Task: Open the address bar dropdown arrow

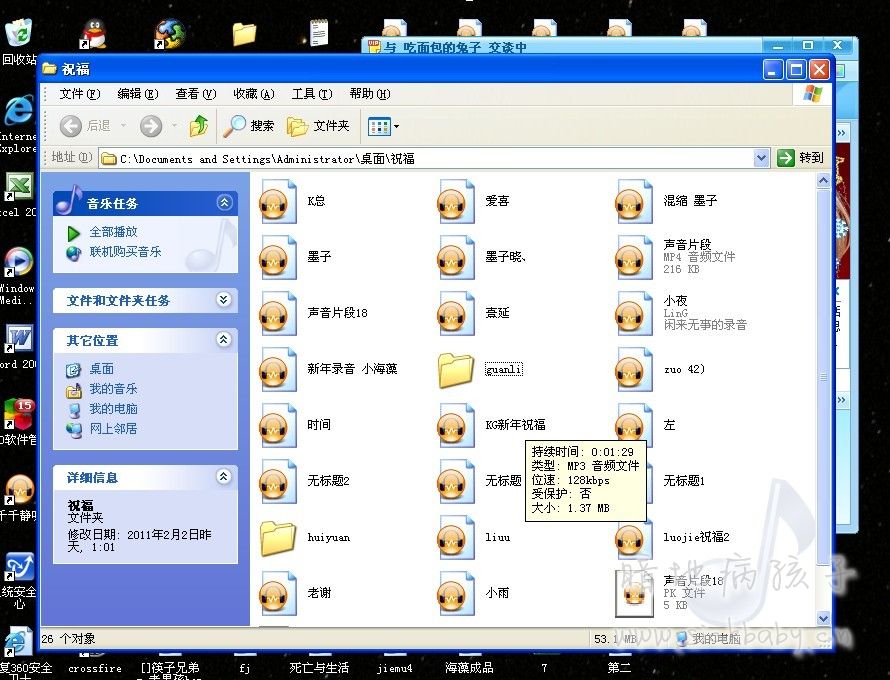Action: pyautogui.click(x=760, y=157)
